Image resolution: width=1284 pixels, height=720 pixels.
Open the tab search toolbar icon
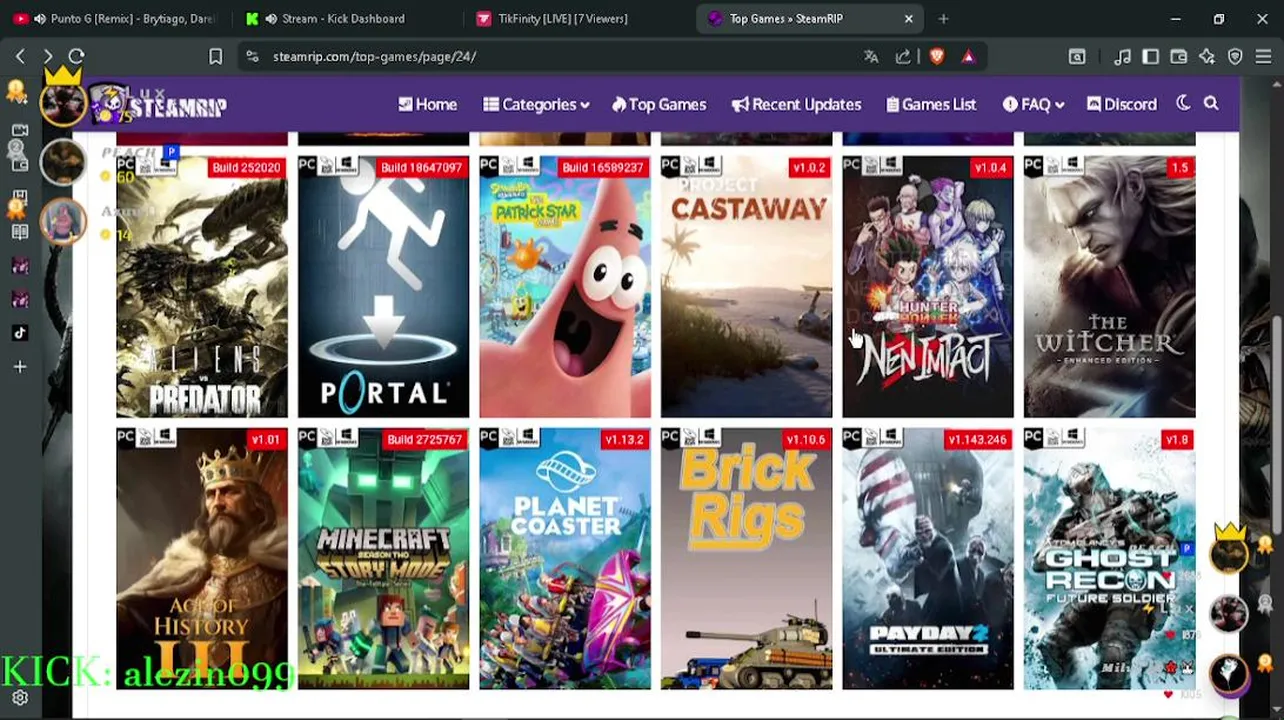tap(1077, 57)
